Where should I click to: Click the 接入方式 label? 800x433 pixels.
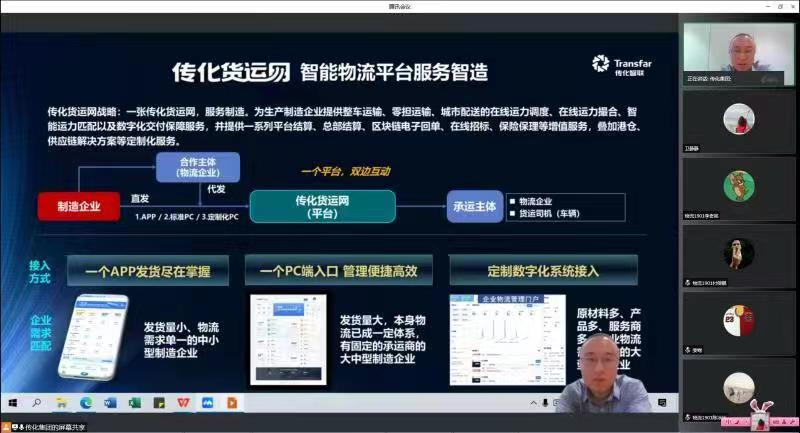40,272
